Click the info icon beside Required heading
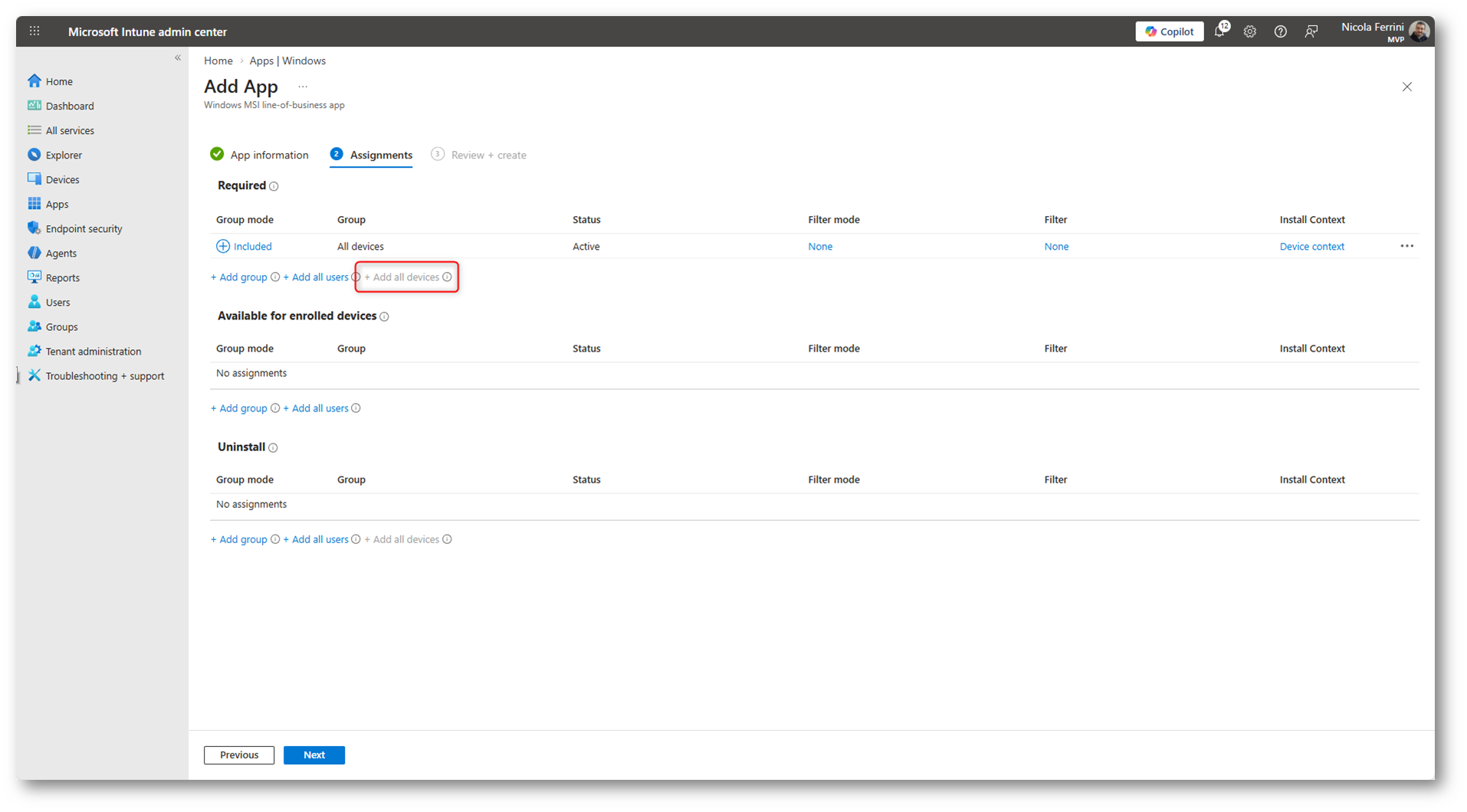 tap(274, 186)
